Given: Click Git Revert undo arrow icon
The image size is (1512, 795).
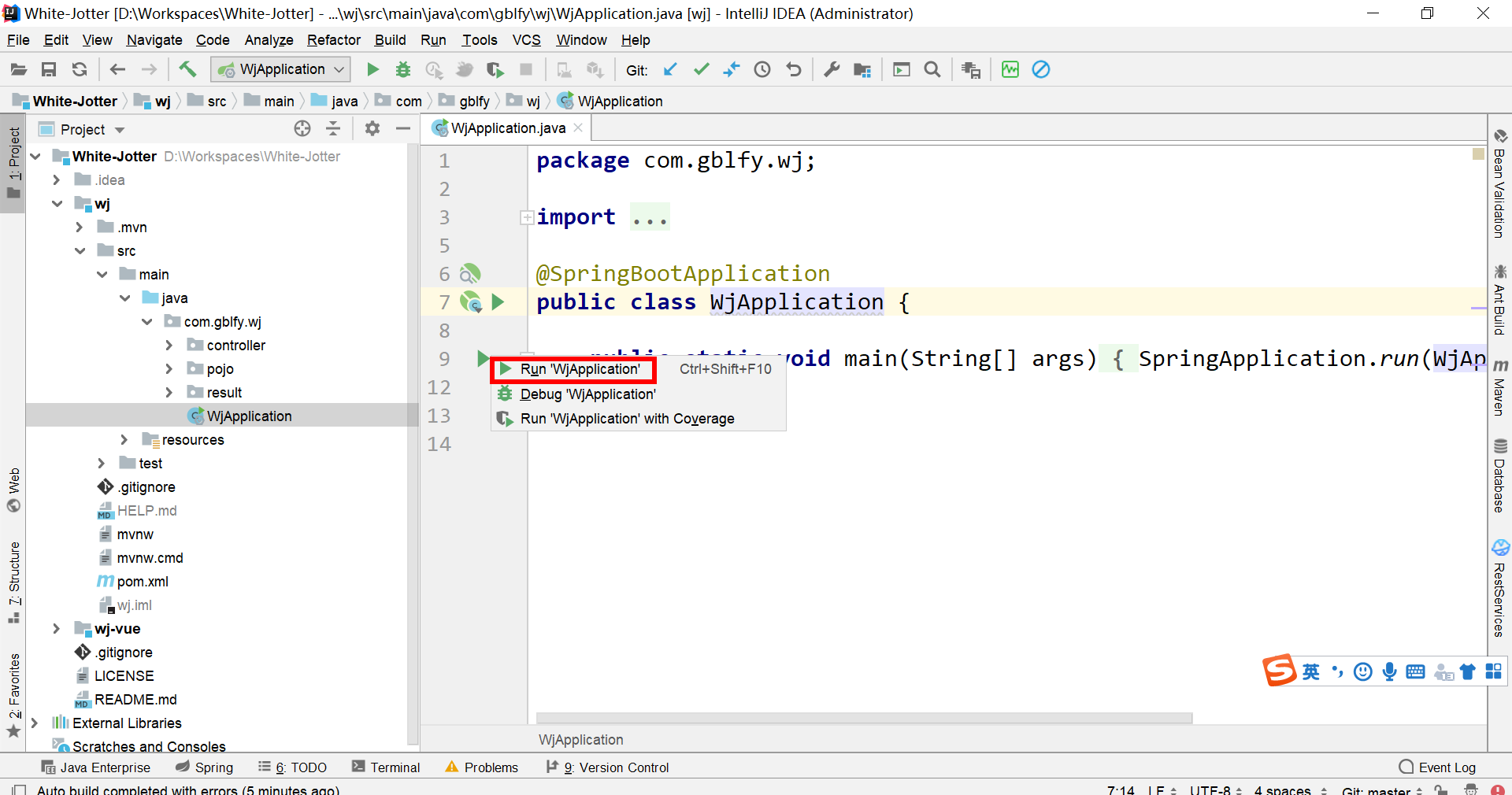Looking at the screenshot, I should (794, 70).
